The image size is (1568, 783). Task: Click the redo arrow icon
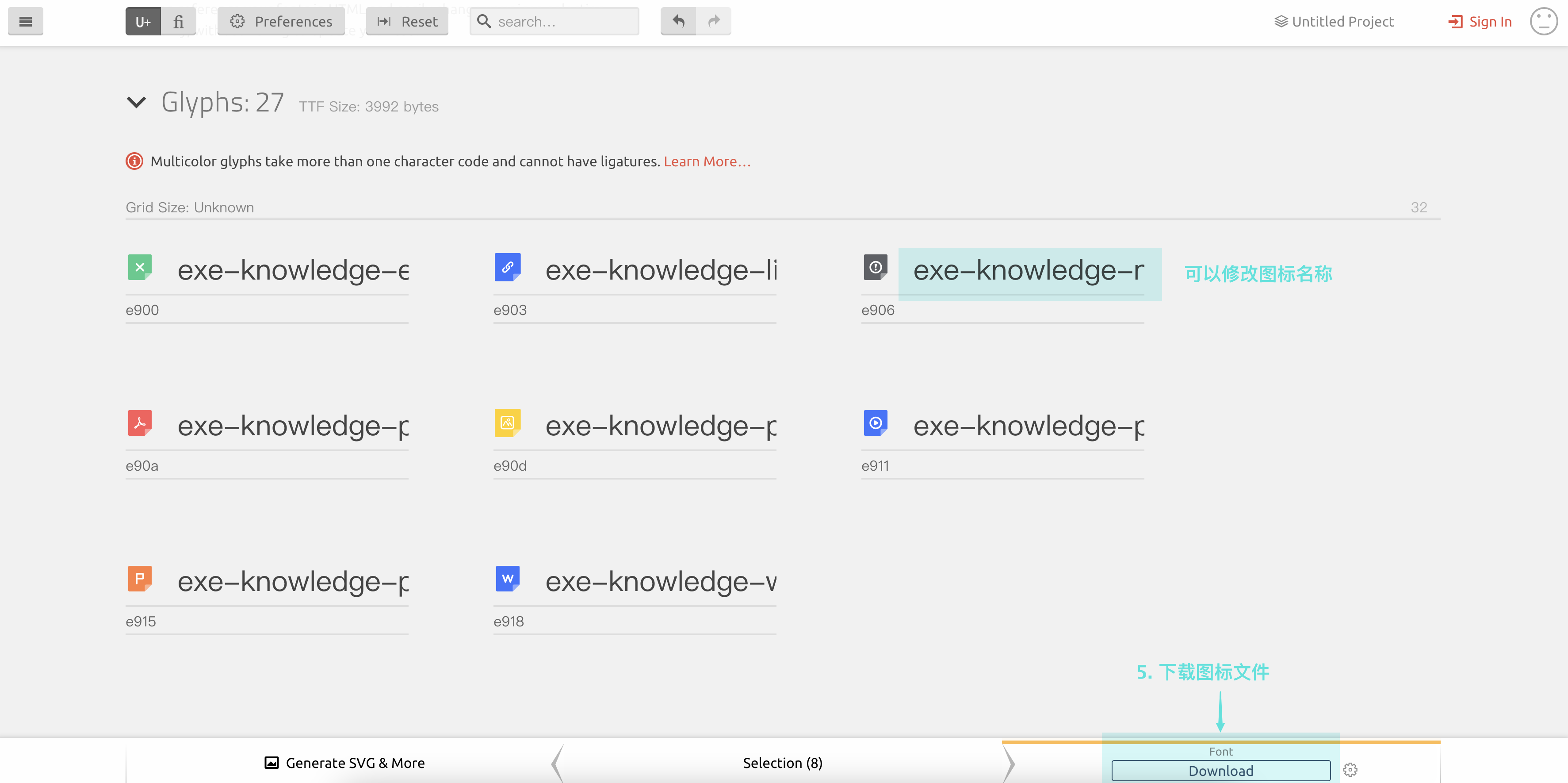coord(713,21)
